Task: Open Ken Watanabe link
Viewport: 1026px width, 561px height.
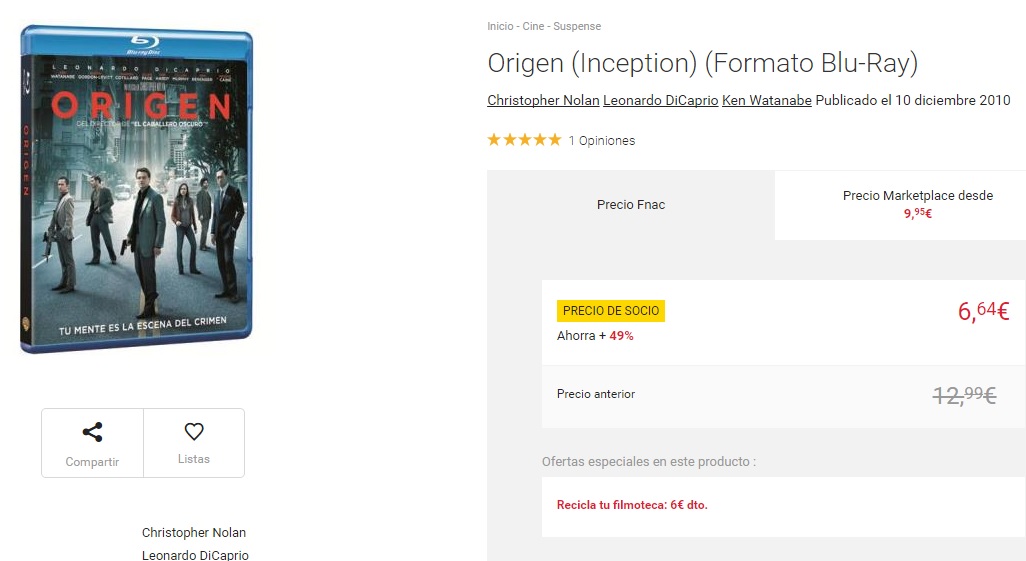Action: click(766, 100)
